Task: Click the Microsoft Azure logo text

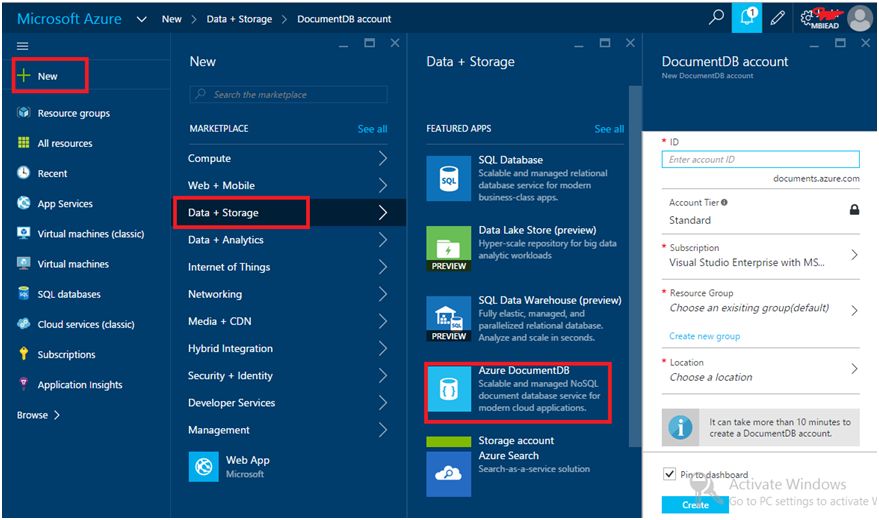Action: 69,18
